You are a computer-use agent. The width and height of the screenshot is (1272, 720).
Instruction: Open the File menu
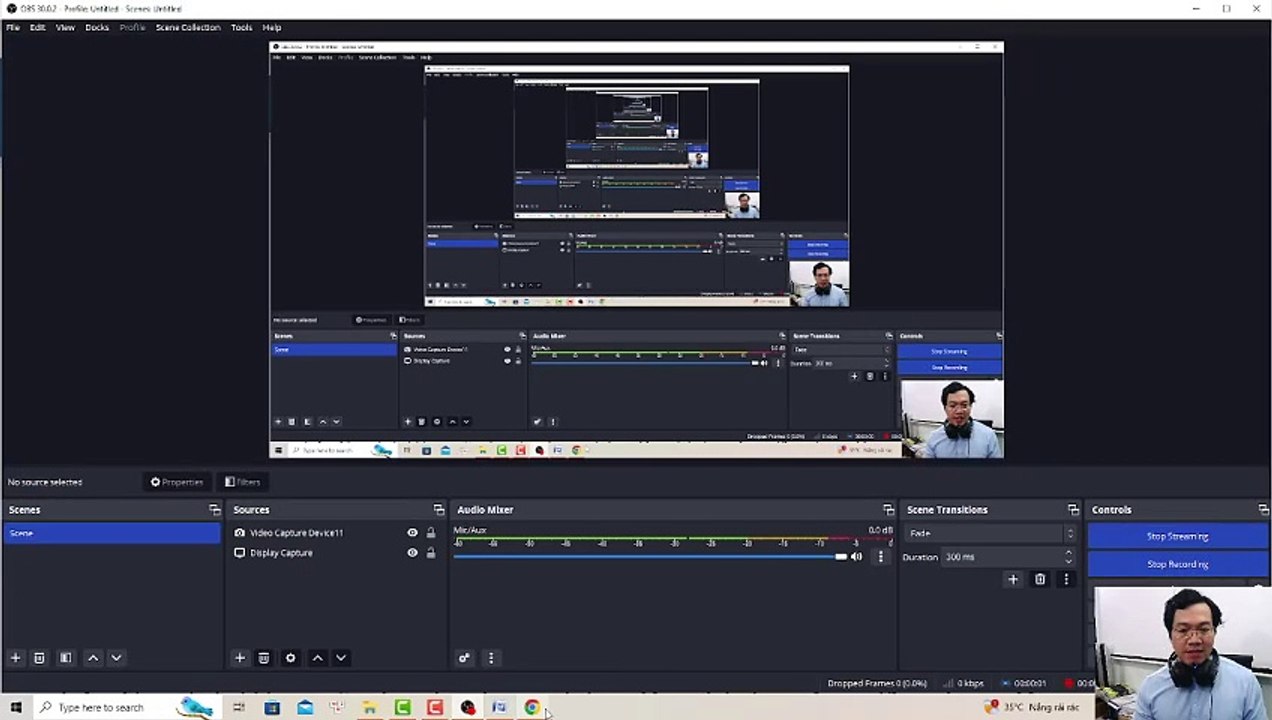[x=13, y=27]
